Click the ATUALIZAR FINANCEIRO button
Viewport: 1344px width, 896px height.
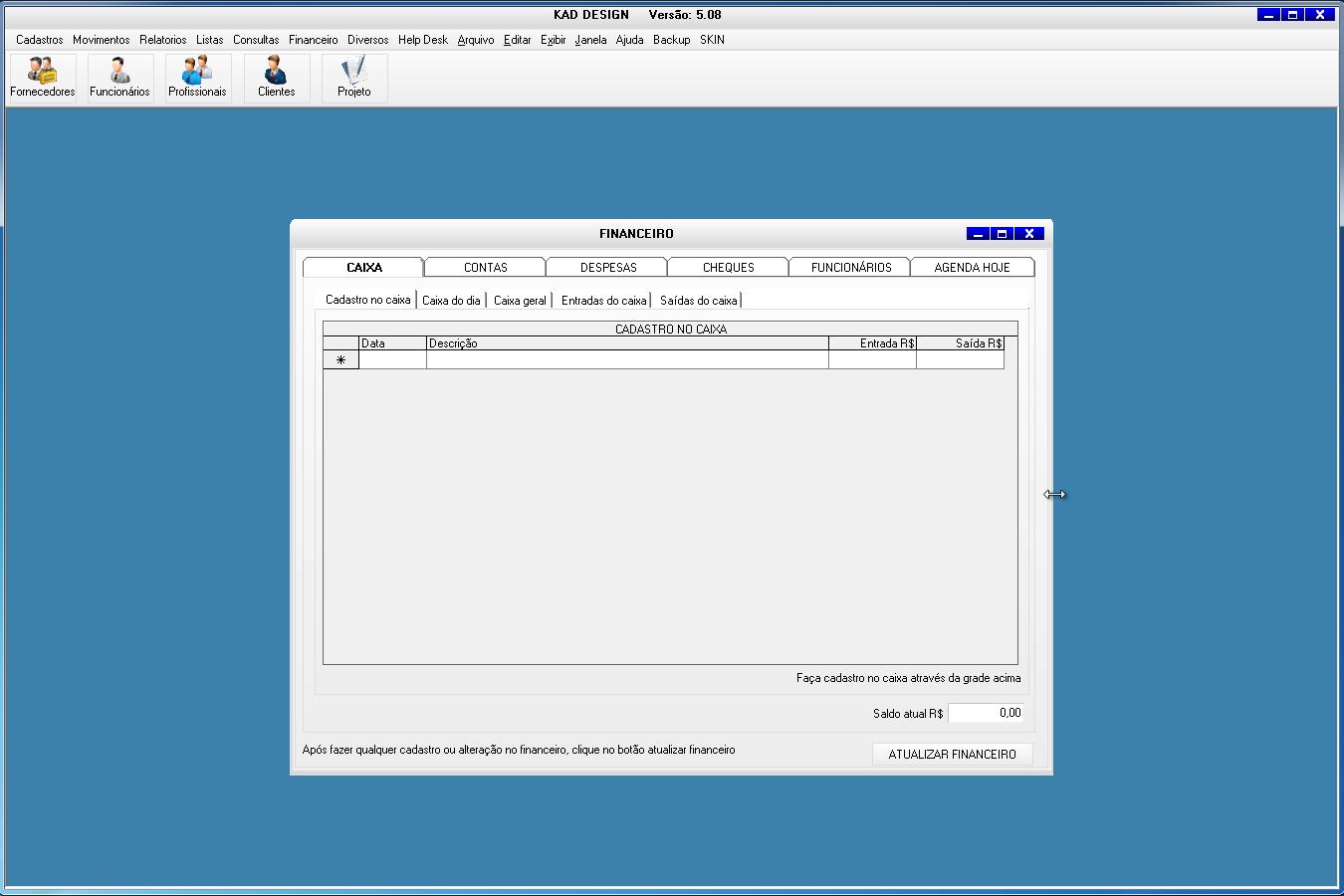pos(952,754)
